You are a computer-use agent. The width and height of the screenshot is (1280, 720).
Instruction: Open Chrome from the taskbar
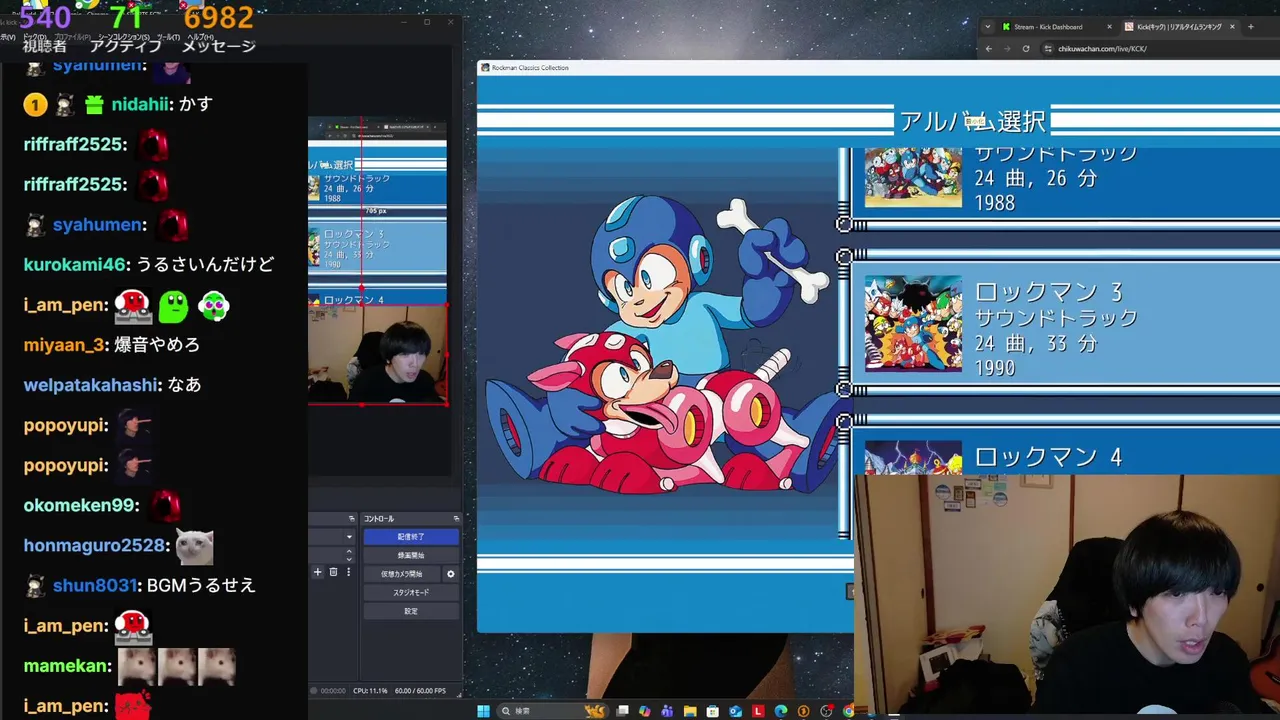pyautogui.click(x=848, y=711)
